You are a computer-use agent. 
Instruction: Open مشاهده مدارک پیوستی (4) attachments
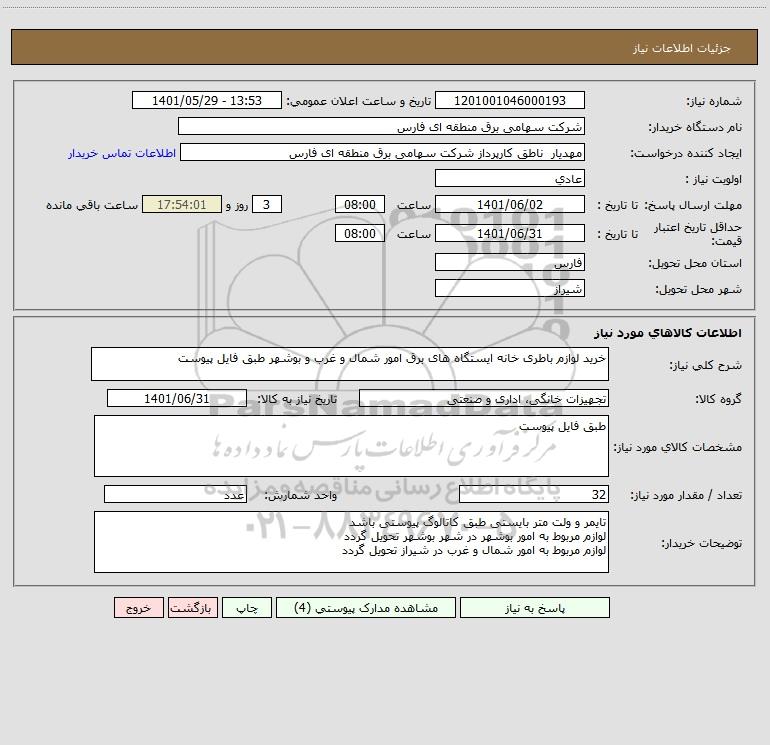click(x=366, y=607)
